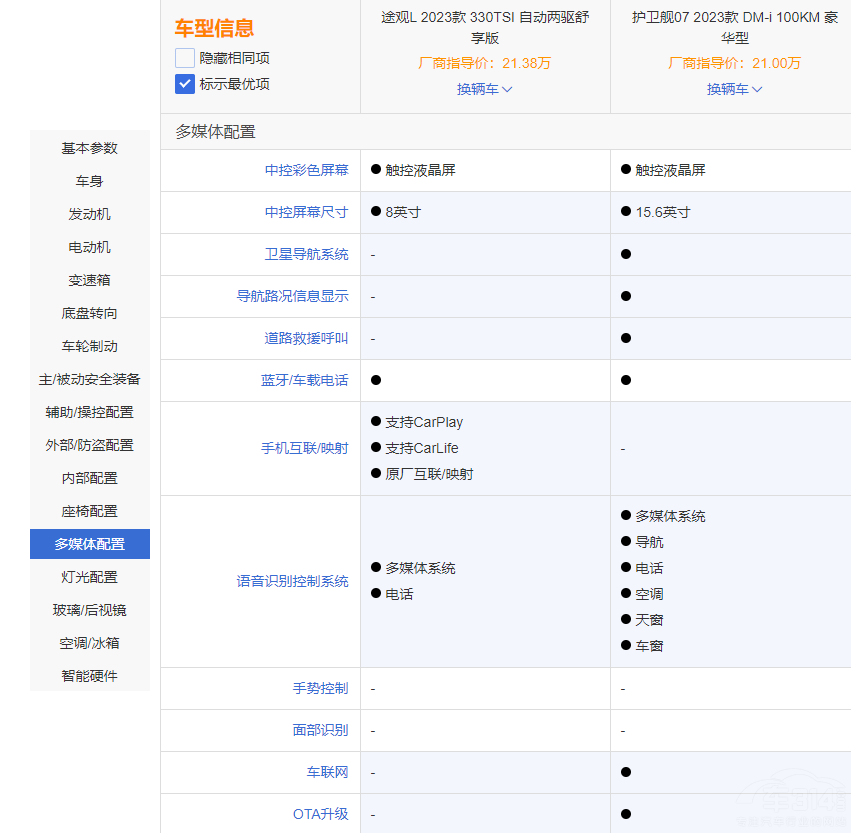This screenshot has height=833, width=851.
Task: Open the 换辆车 dropdown under 护卫舰07
Action: click(734, 89)
